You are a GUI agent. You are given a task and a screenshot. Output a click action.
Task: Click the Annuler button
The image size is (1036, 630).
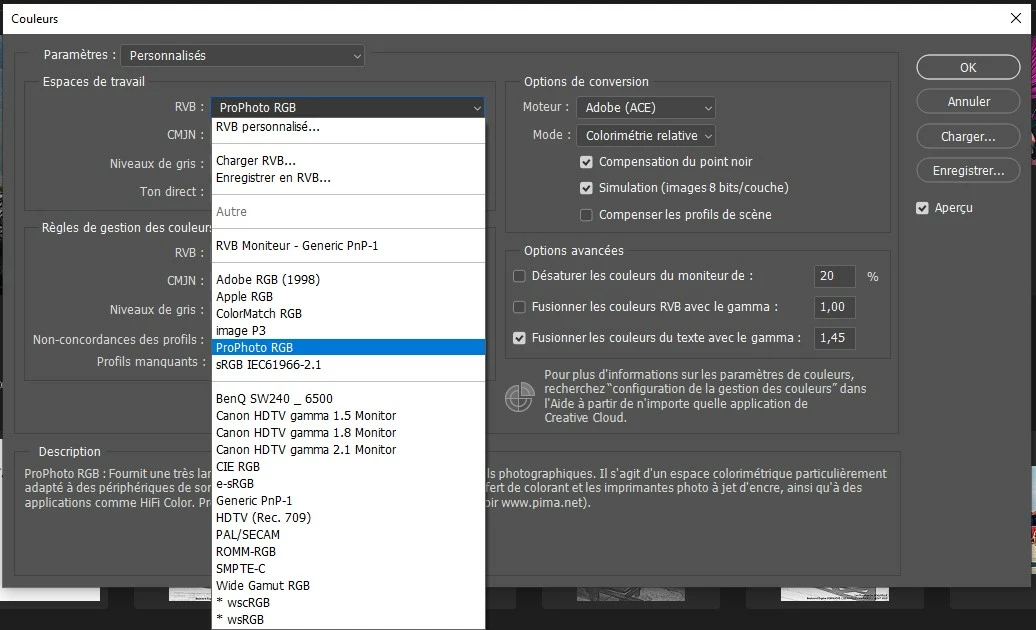point(968,102)
